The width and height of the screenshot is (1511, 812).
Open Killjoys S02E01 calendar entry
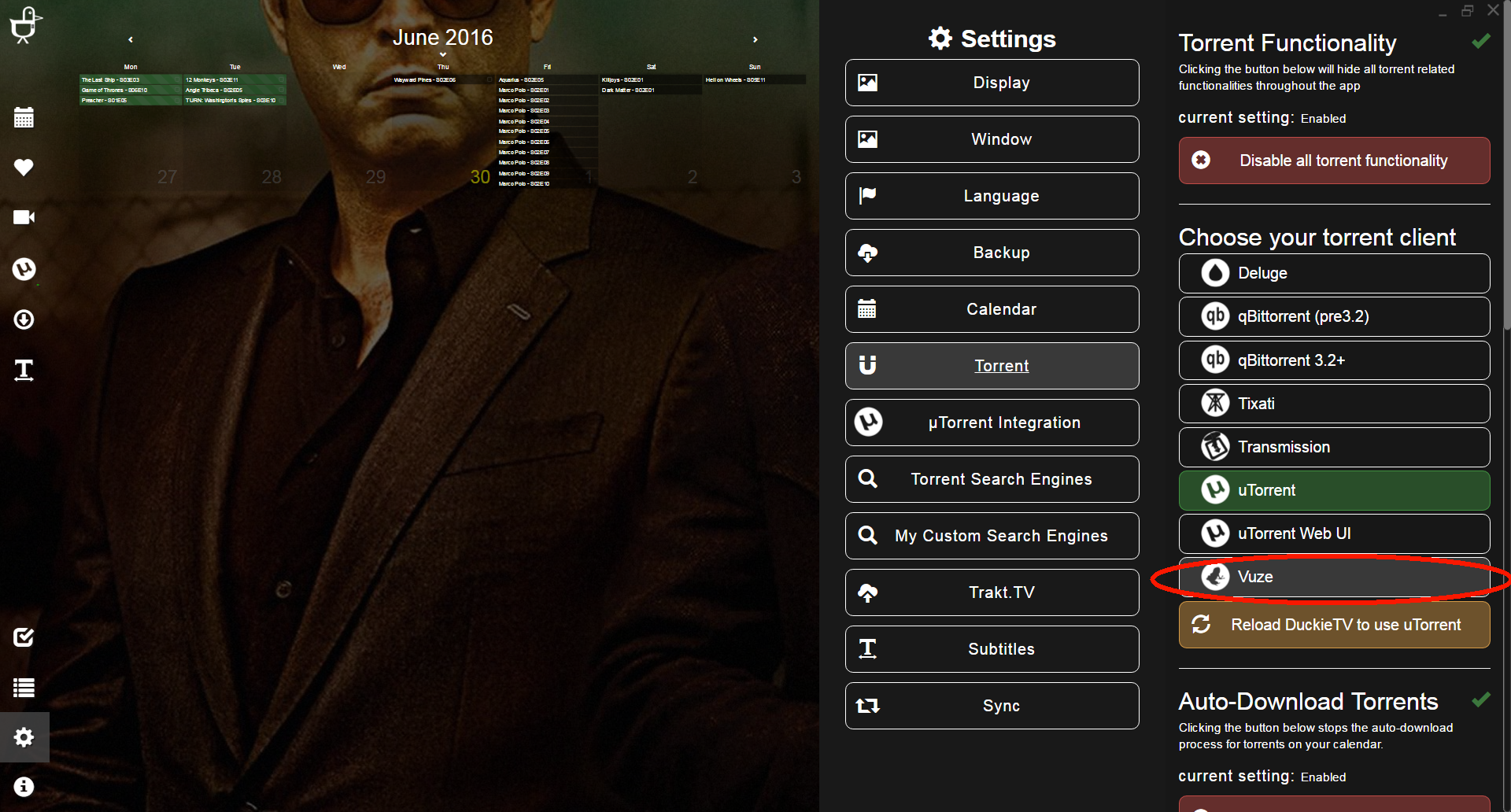coord(651,79)
